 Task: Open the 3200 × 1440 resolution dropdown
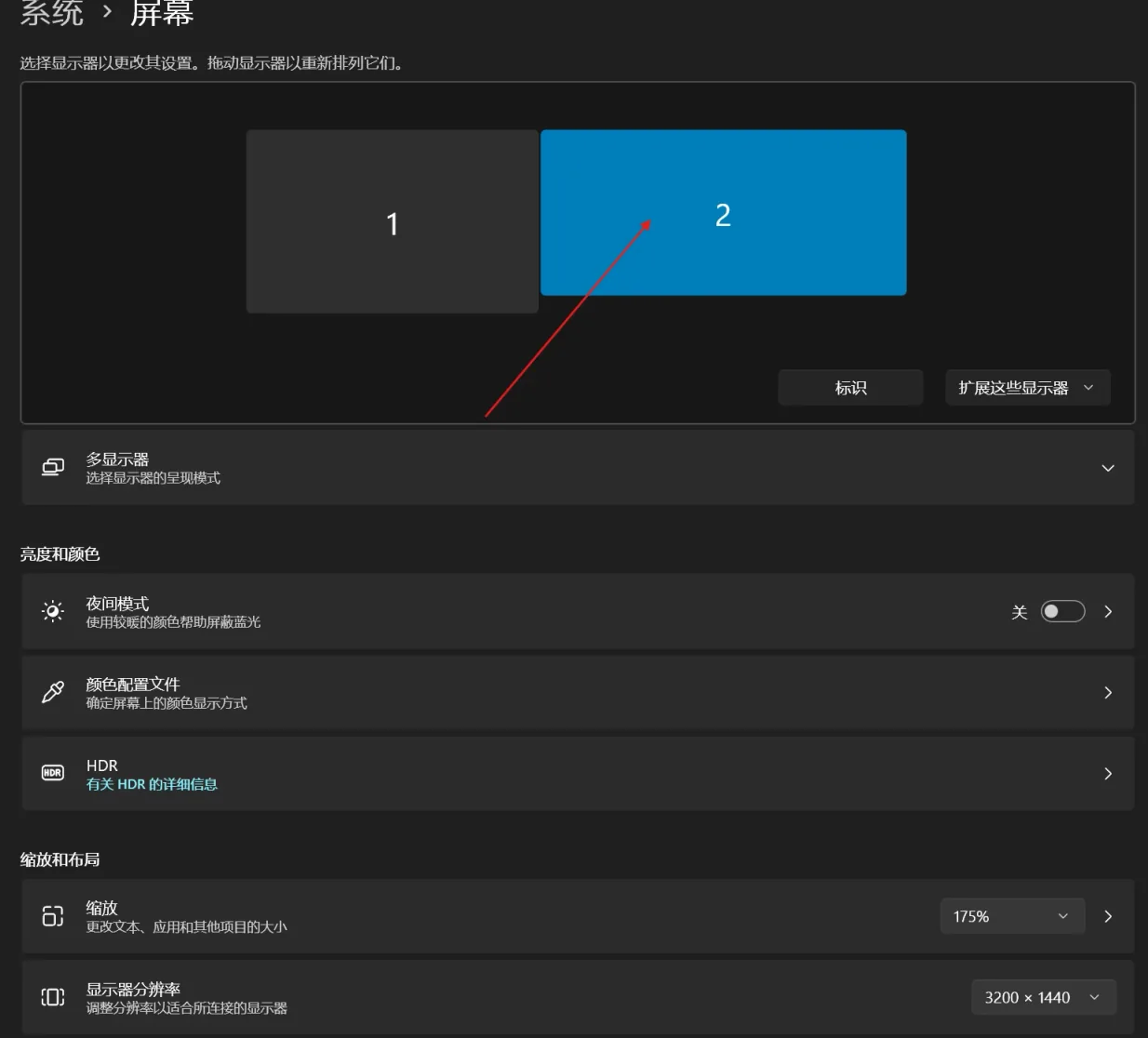click(x=1044, y=997)
